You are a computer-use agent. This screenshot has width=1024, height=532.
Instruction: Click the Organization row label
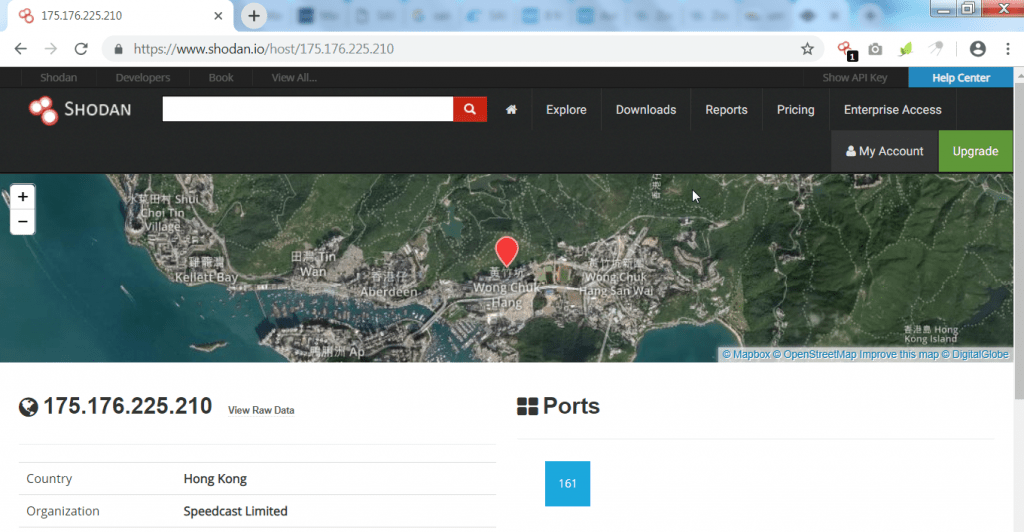pyautogui.click(x=63, y=511)
